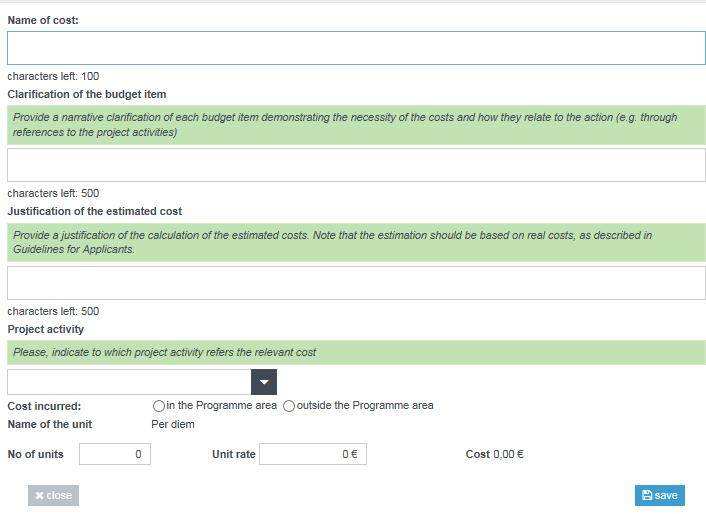Image resolution: width=706 pixels, height=514 pixels.
Task: Select "in the Programme area" radio button
Action: tap(158, 406)
